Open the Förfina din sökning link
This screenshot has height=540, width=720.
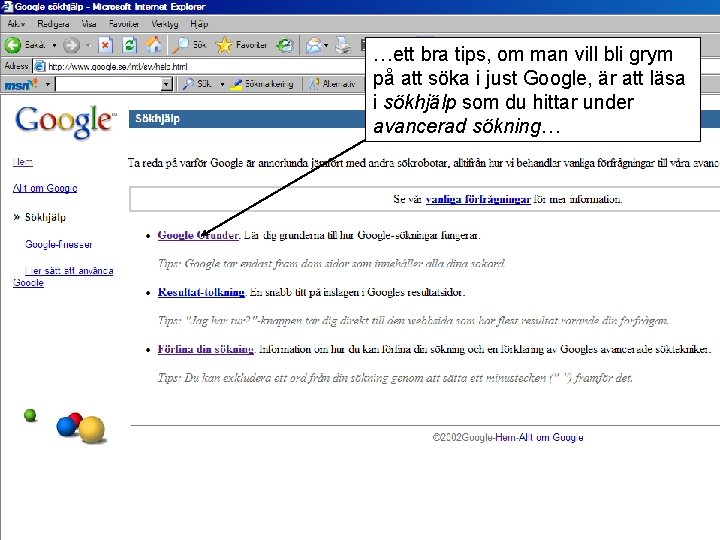pyautogui.click(x=206, y=349)
